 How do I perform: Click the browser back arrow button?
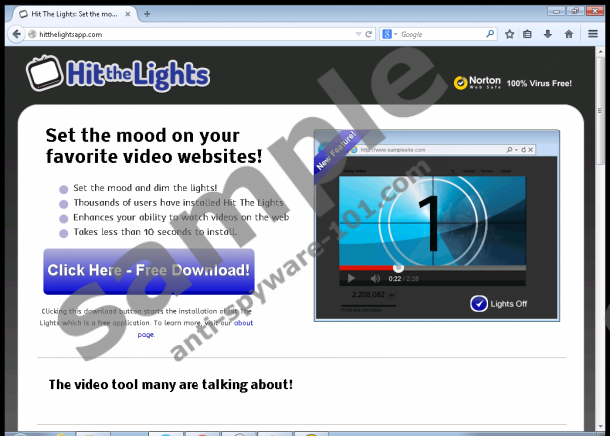pos(14,34)
